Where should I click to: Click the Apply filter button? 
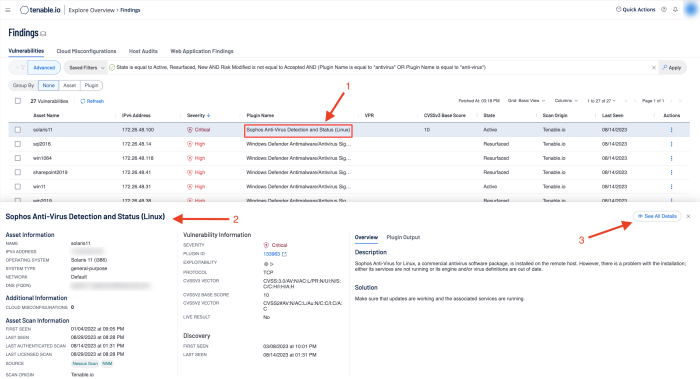tap(672, 67)
